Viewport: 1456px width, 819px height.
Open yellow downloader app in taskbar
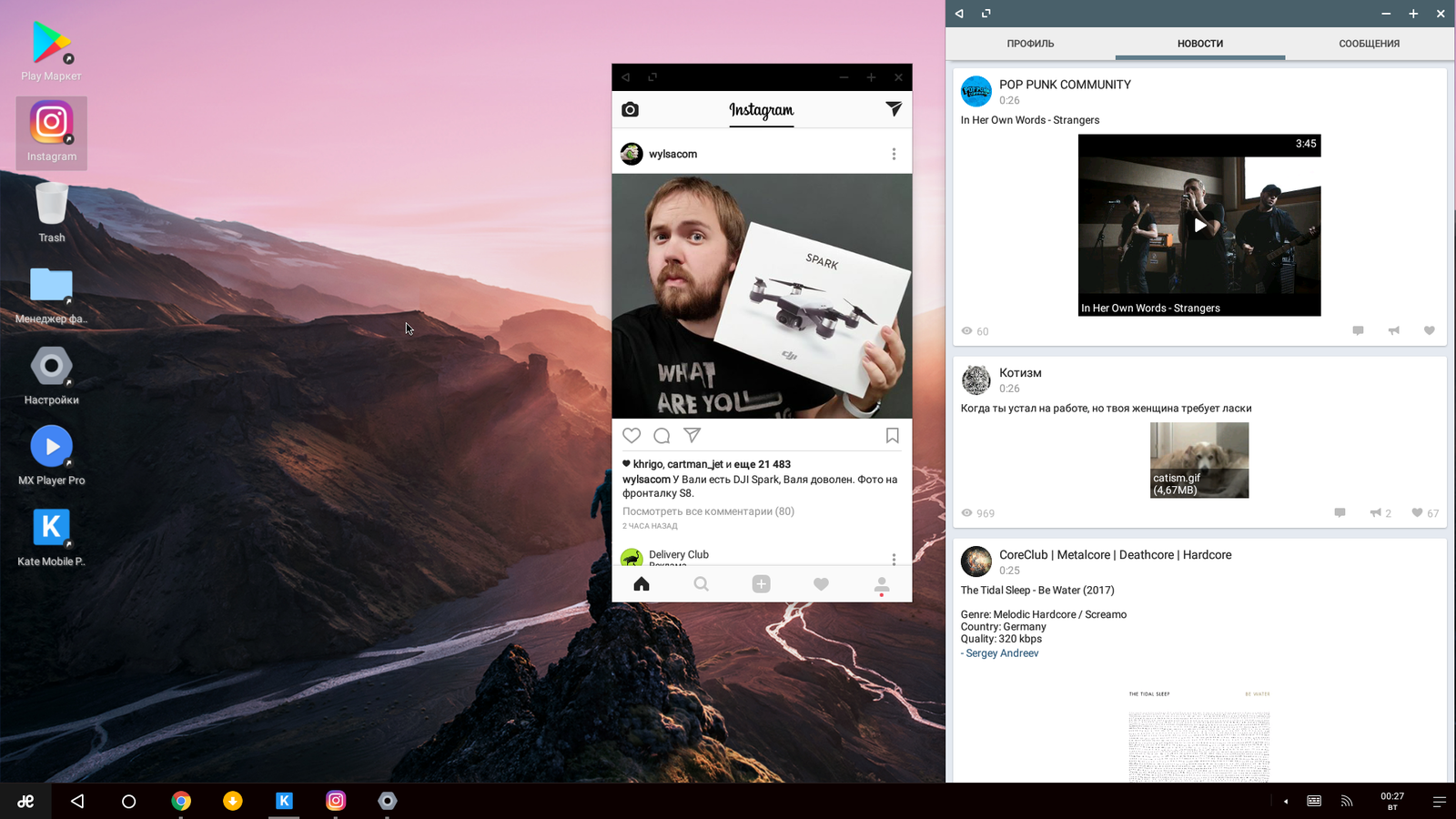(x=233, y=801)
